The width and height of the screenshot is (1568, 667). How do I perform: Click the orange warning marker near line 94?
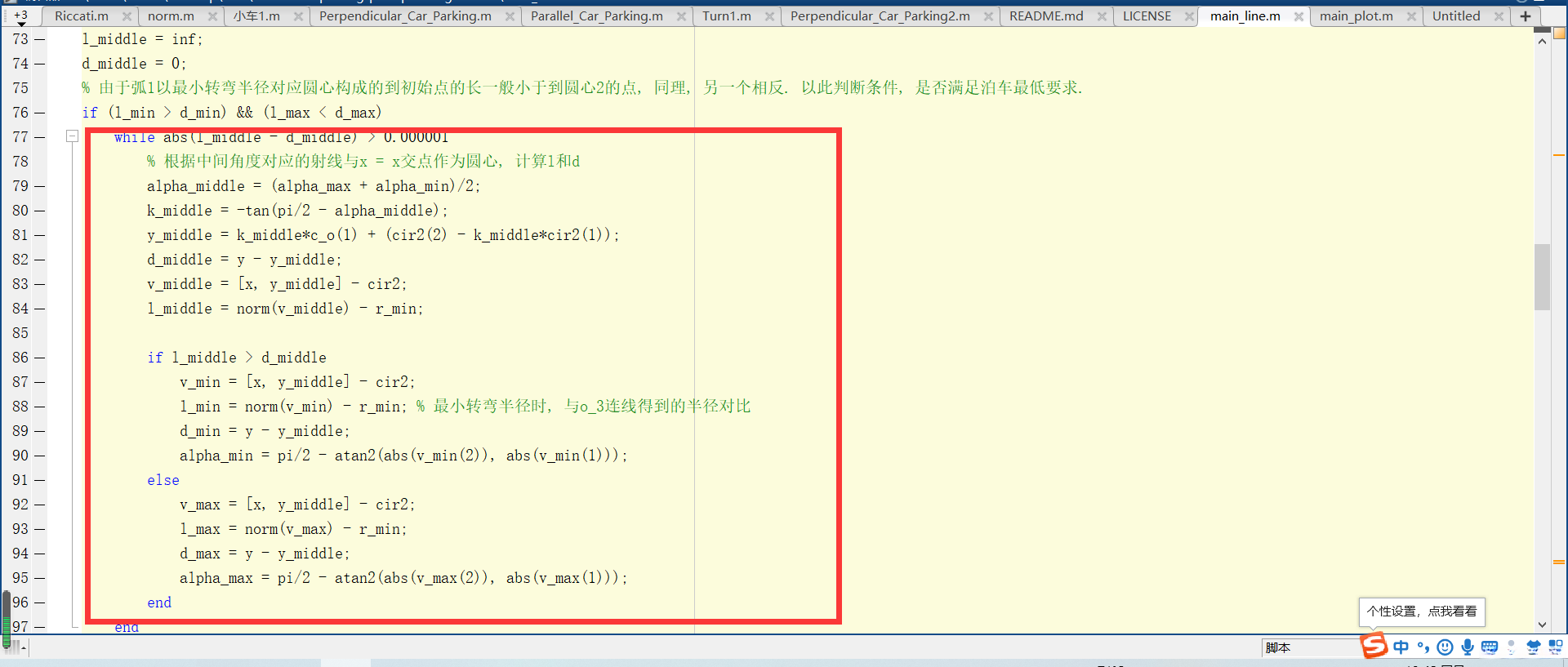tap(1559, 562)
